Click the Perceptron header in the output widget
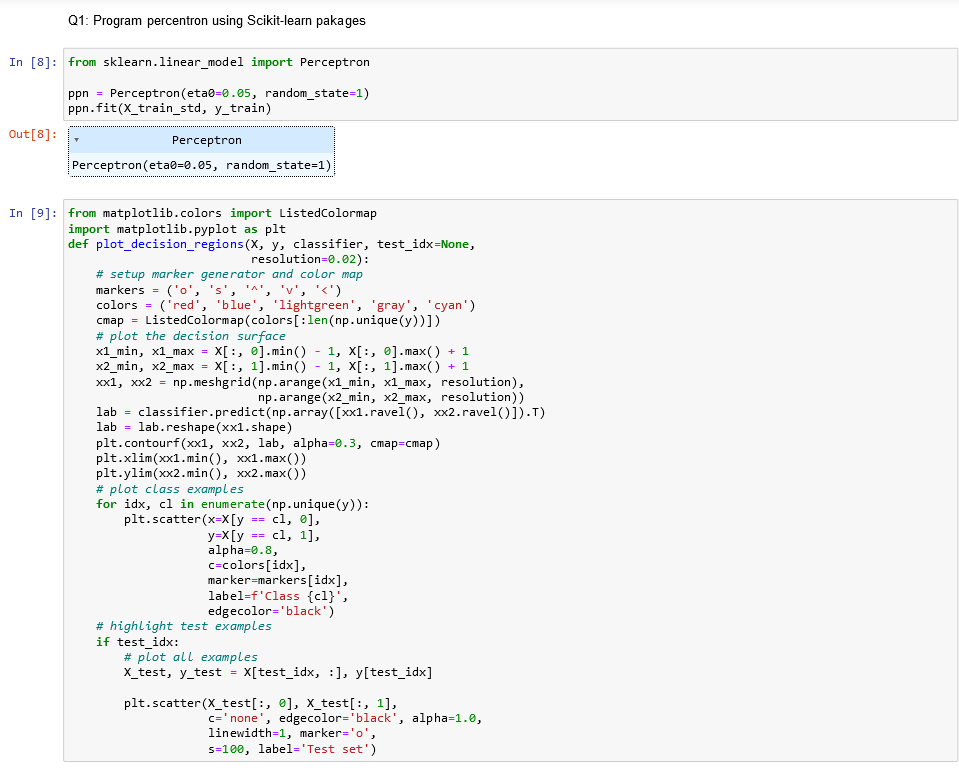 pos(205,140)
